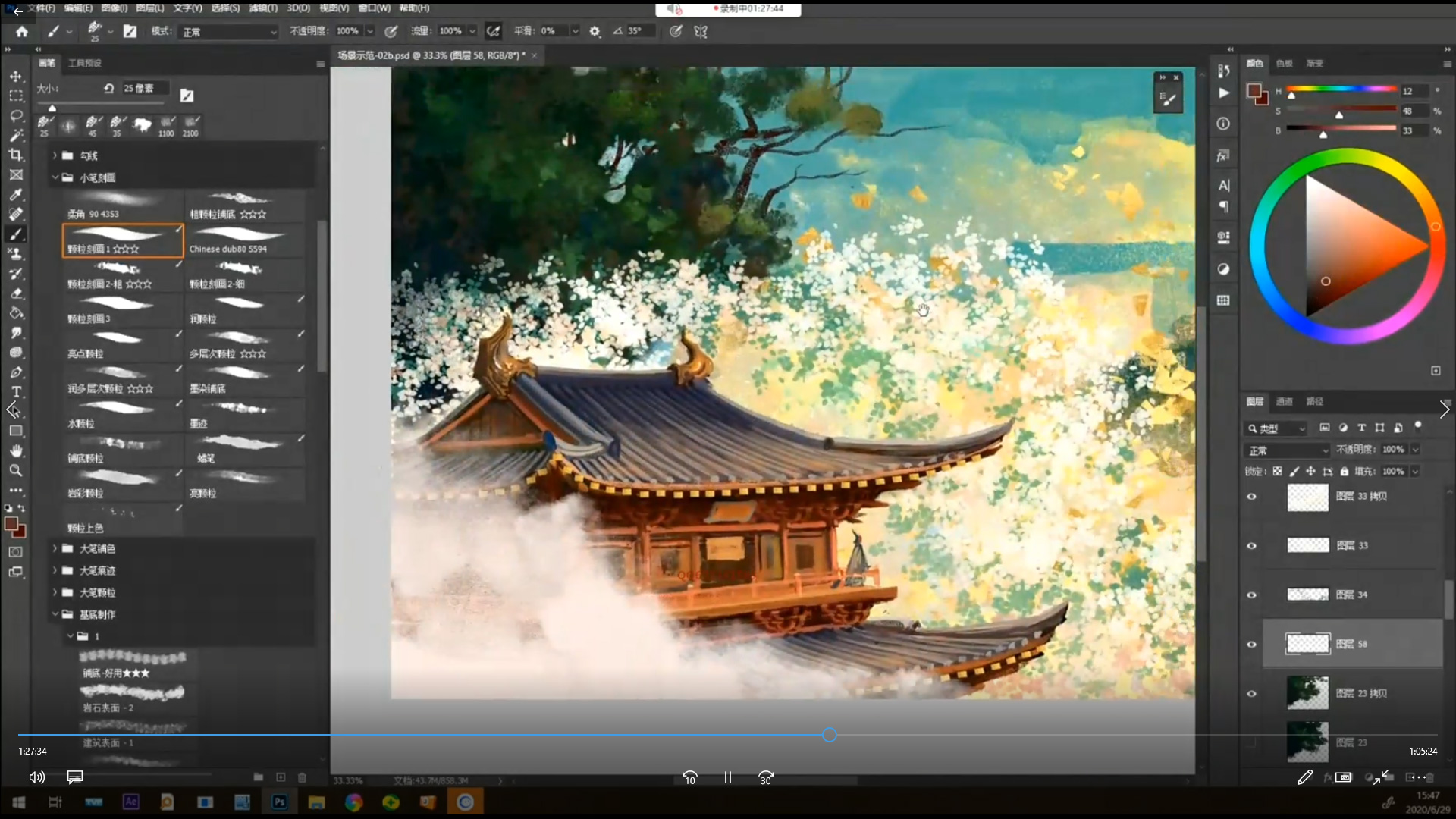Open the Info panel icon
This screenshot has height=819, width=1456.
point(1223,124)
